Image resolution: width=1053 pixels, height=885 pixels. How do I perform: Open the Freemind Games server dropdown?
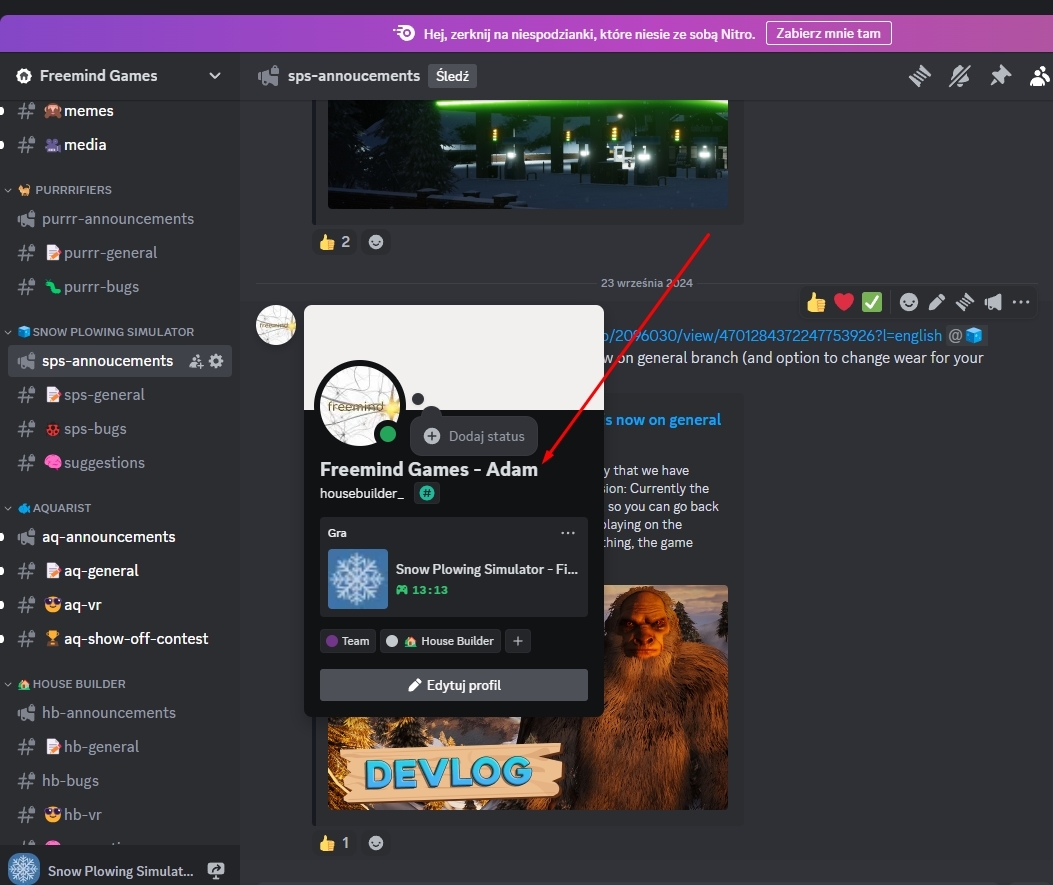click(214, 76)
